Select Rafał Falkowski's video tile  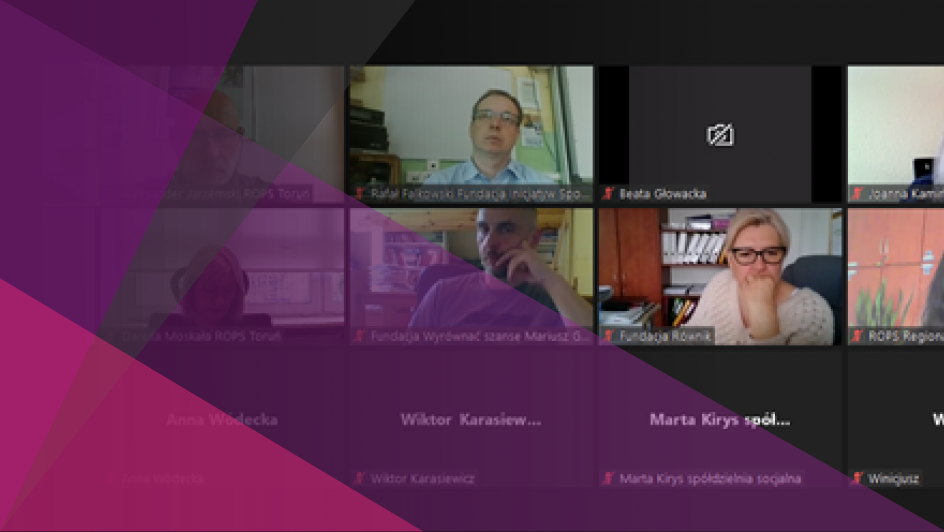[471, 134]
